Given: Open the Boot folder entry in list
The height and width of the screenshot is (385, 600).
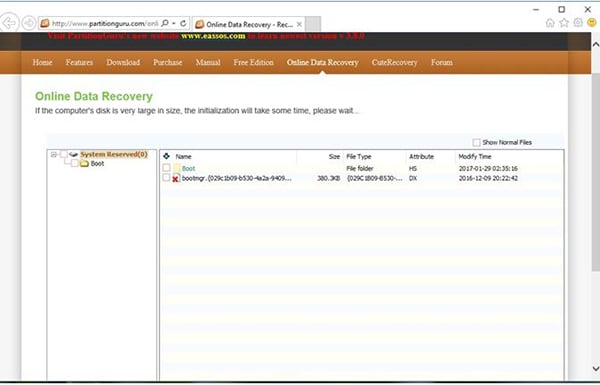Looking at the screenshot, I should point(188,168).
